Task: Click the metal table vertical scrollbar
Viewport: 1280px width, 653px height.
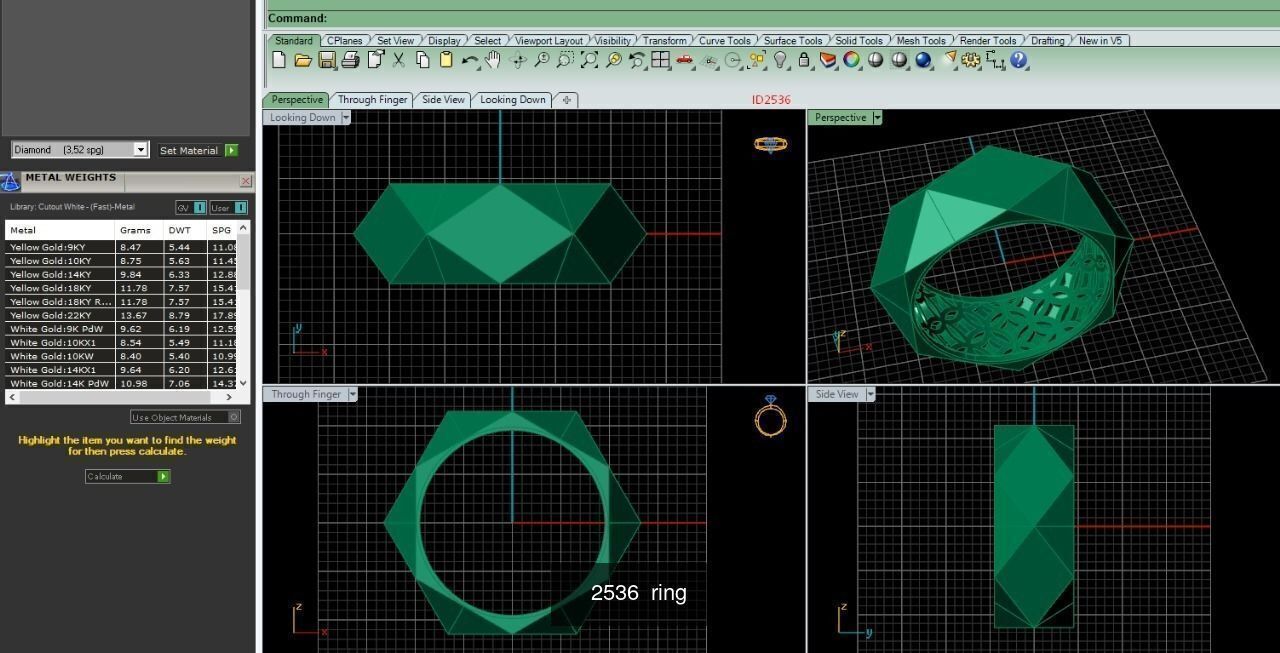Action: point(243,305)
